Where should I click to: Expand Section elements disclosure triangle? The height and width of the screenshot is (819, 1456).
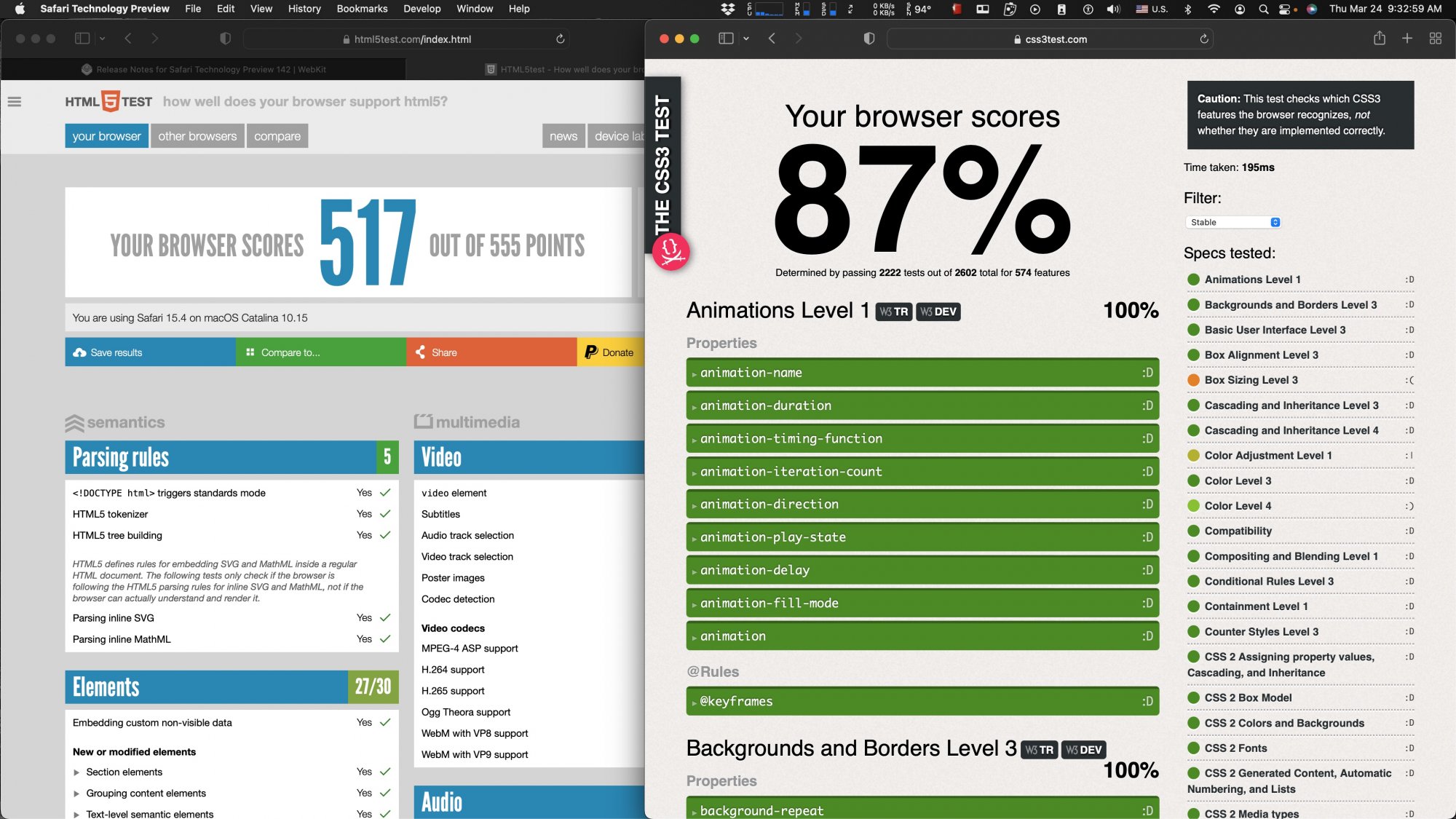(x=76, y=772)
